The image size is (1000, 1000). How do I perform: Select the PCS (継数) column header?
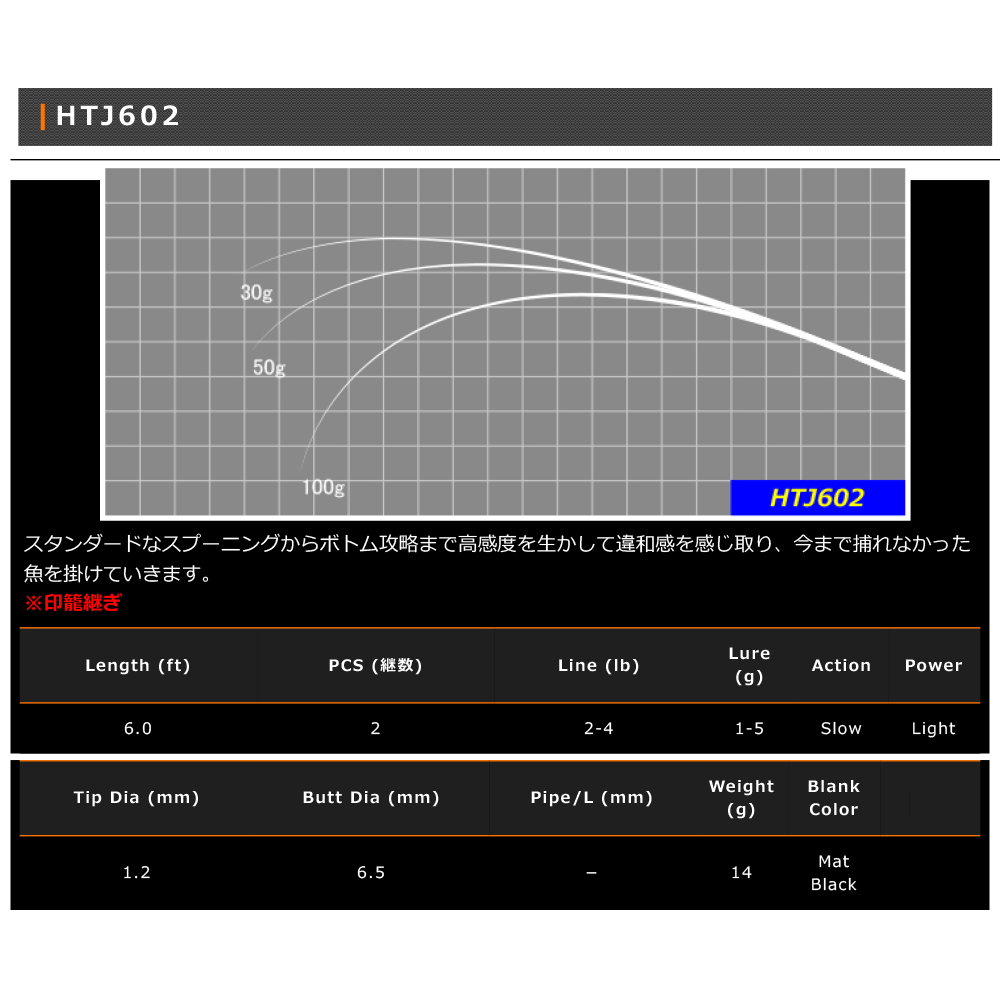(375, 666)
